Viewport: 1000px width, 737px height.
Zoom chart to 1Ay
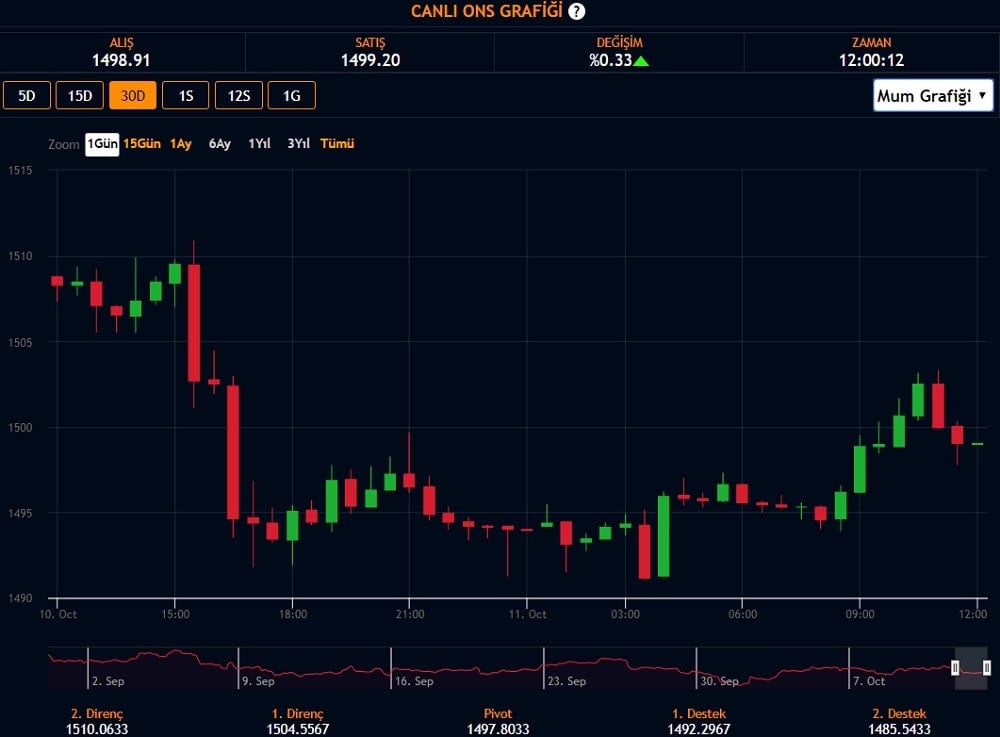point(181,144)
